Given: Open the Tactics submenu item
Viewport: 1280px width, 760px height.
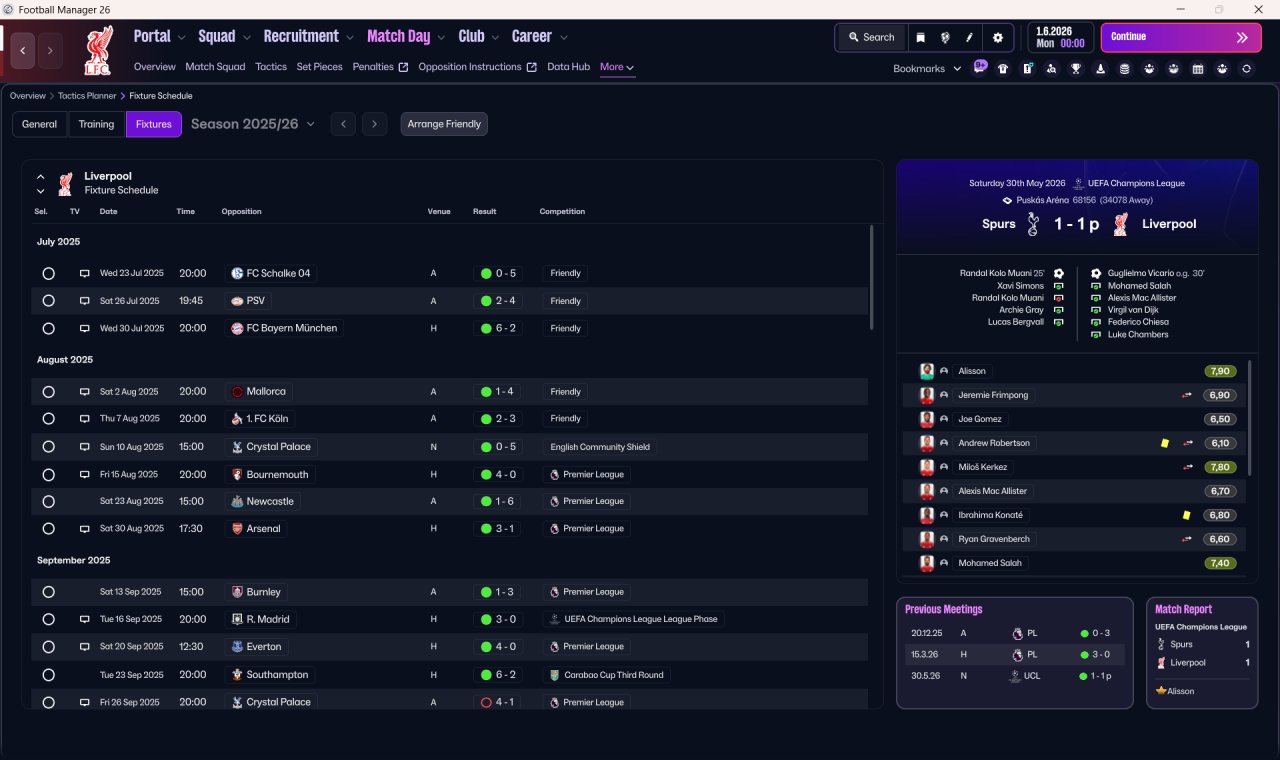Looking at the screenshot, I should point(271,67).
